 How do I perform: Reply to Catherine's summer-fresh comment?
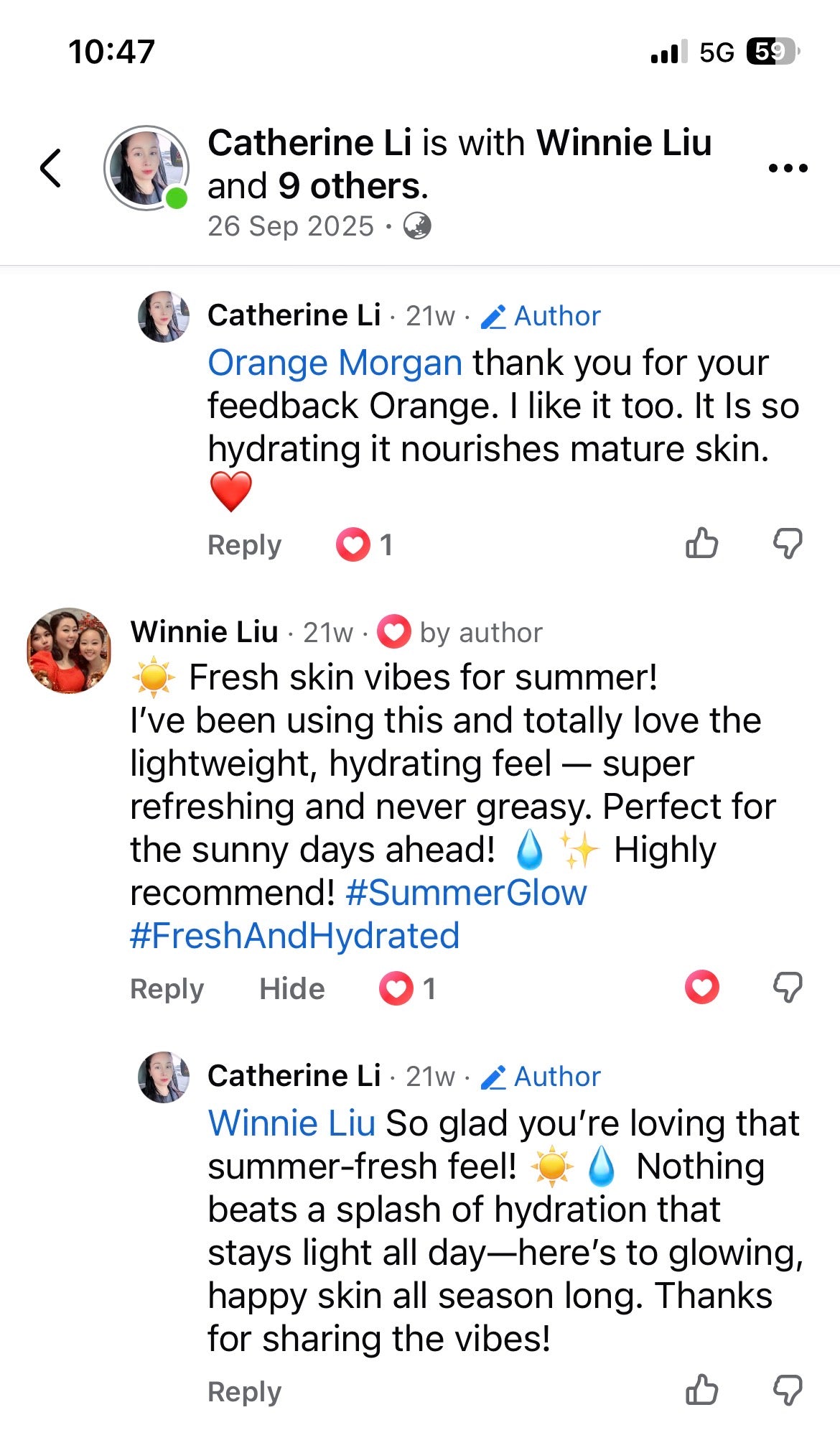click(x=244, y=1392)
